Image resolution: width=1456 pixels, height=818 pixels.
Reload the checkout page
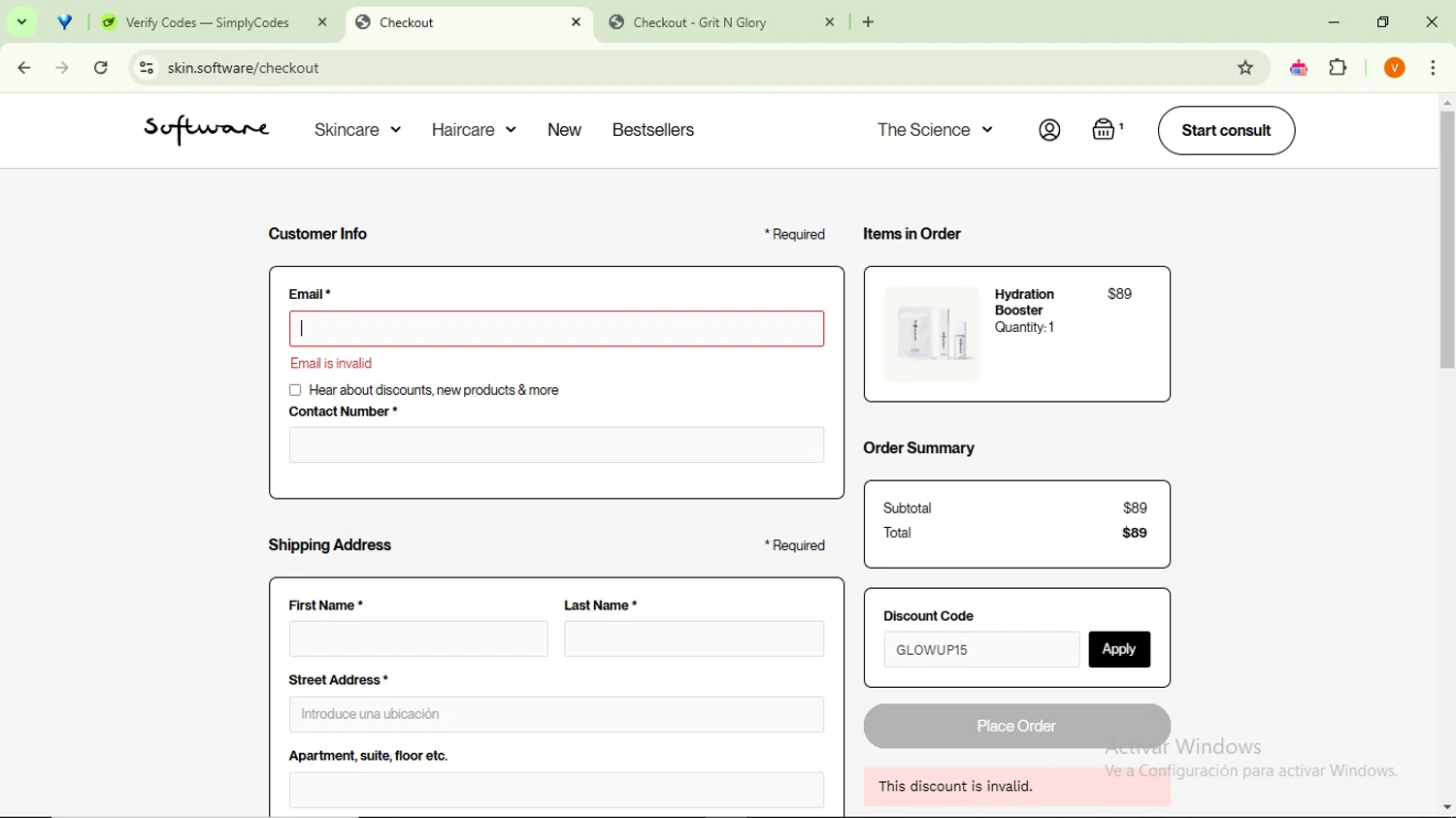[x=101, y=68]
